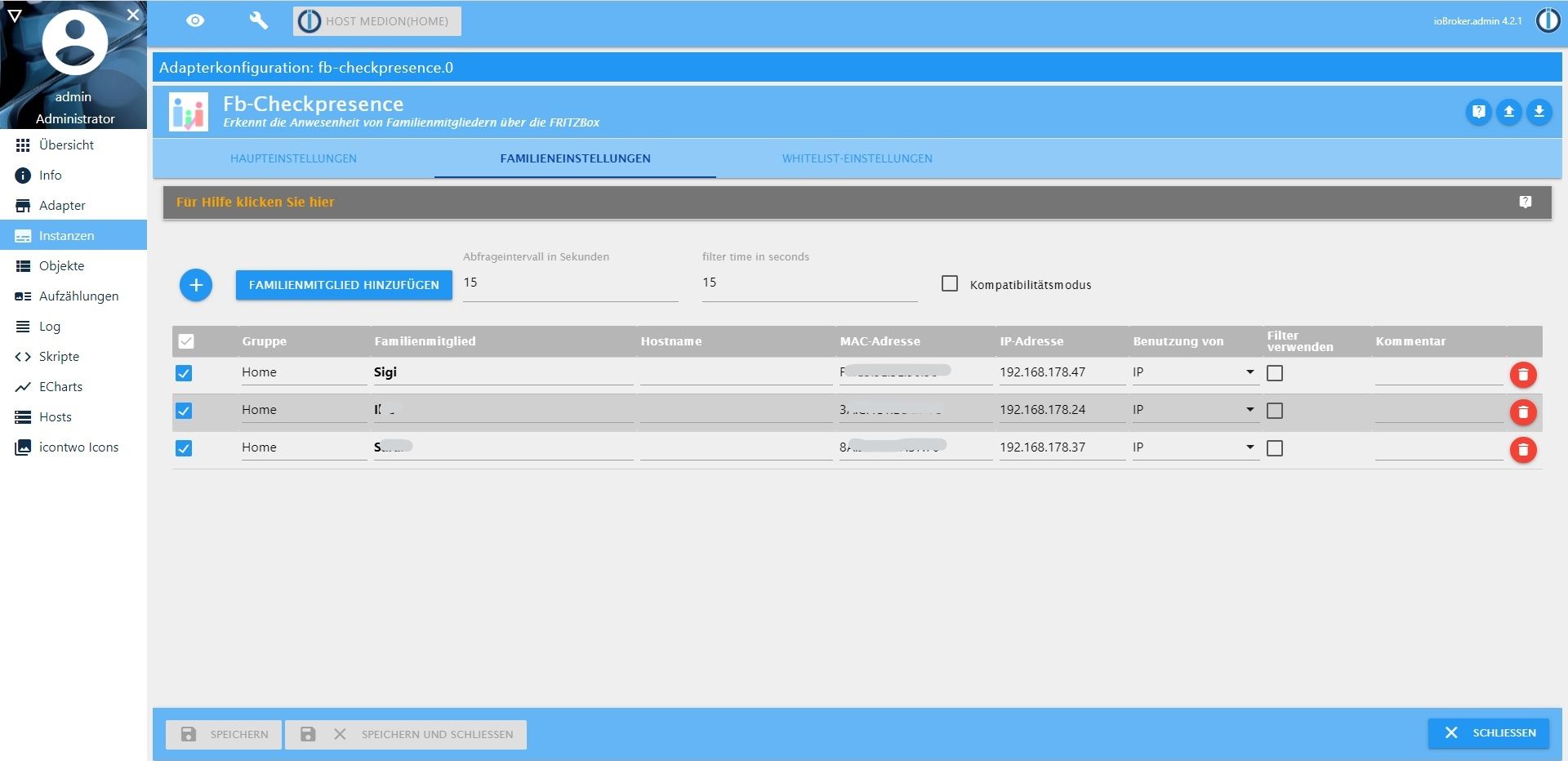Click FAMILIENMITGLIED HINZUFÜGEN button
The image size is (1568, 761).
344,285
